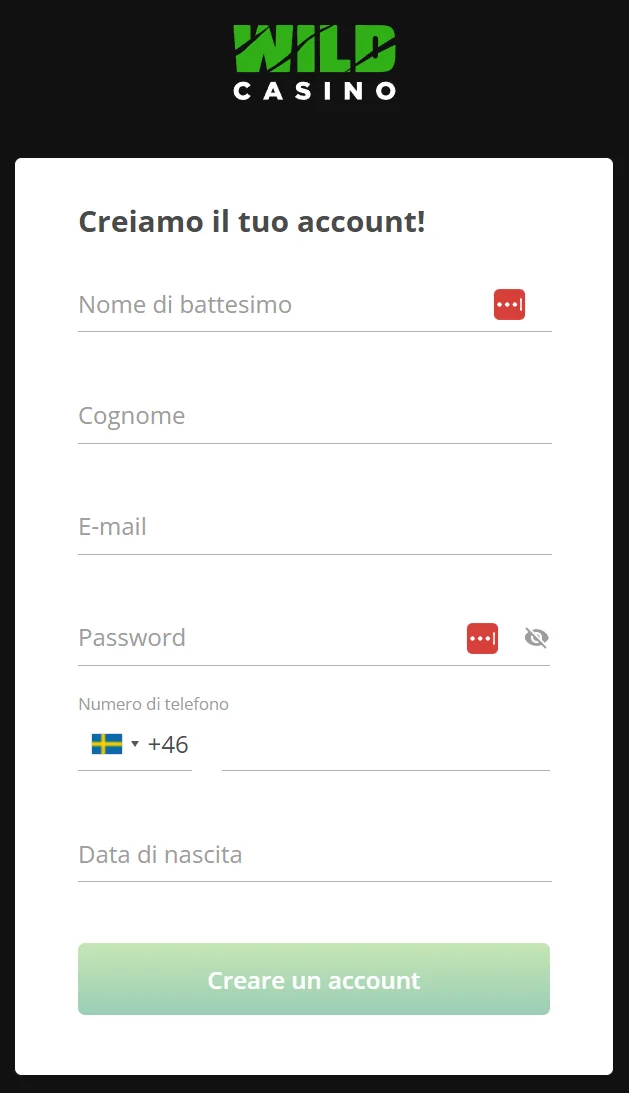Click the flag icon in the phone number field
The image size is (629, 1093).
point(106,744)
